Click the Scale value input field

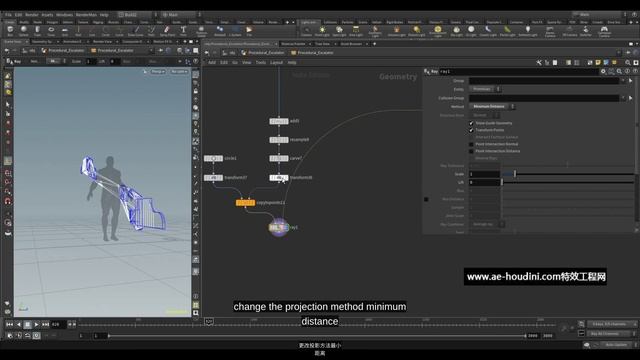tap(484, 174)
